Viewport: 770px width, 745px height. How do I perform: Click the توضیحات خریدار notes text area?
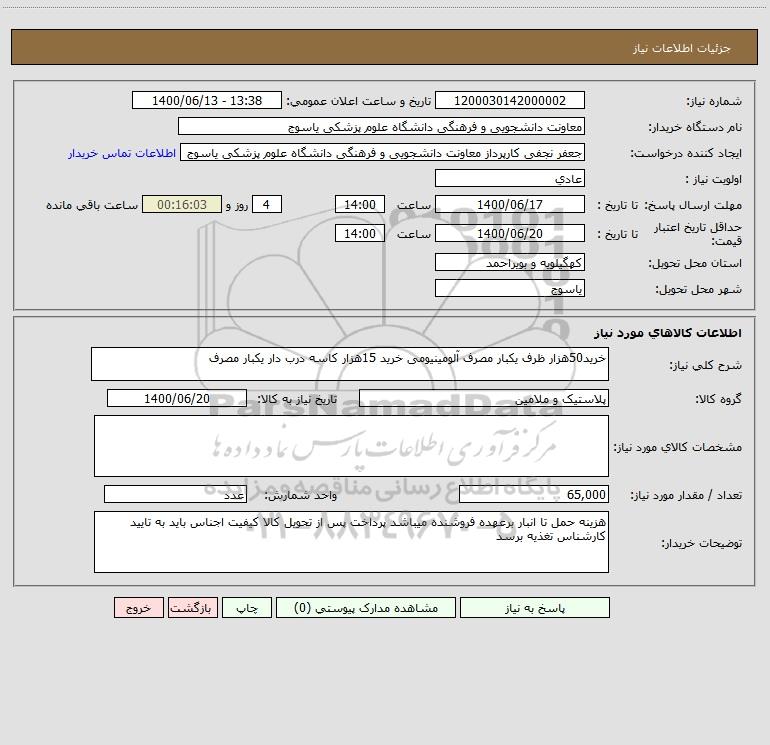coord(351,542)
